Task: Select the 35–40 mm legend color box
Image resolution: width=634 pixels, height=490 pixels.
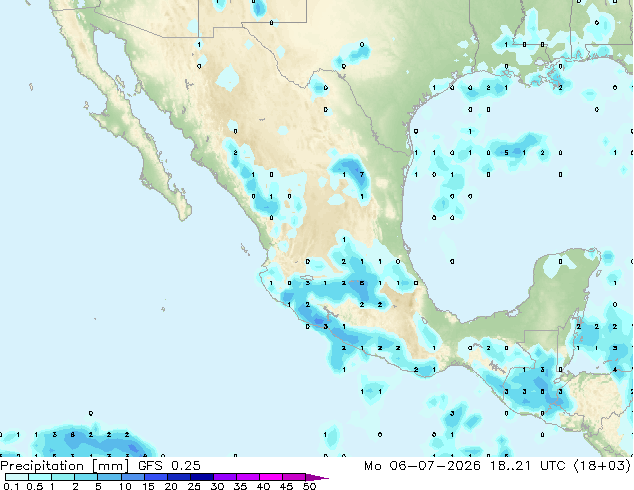Action: click(247, 477)
